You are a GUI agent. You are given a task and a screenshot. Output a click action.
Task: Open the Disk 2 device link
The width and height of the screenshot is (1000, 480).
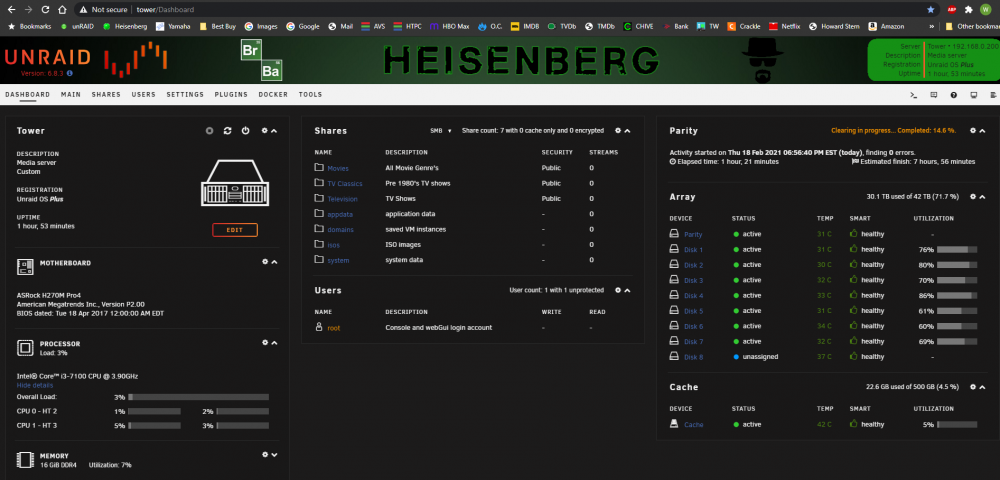pos(693,265)
